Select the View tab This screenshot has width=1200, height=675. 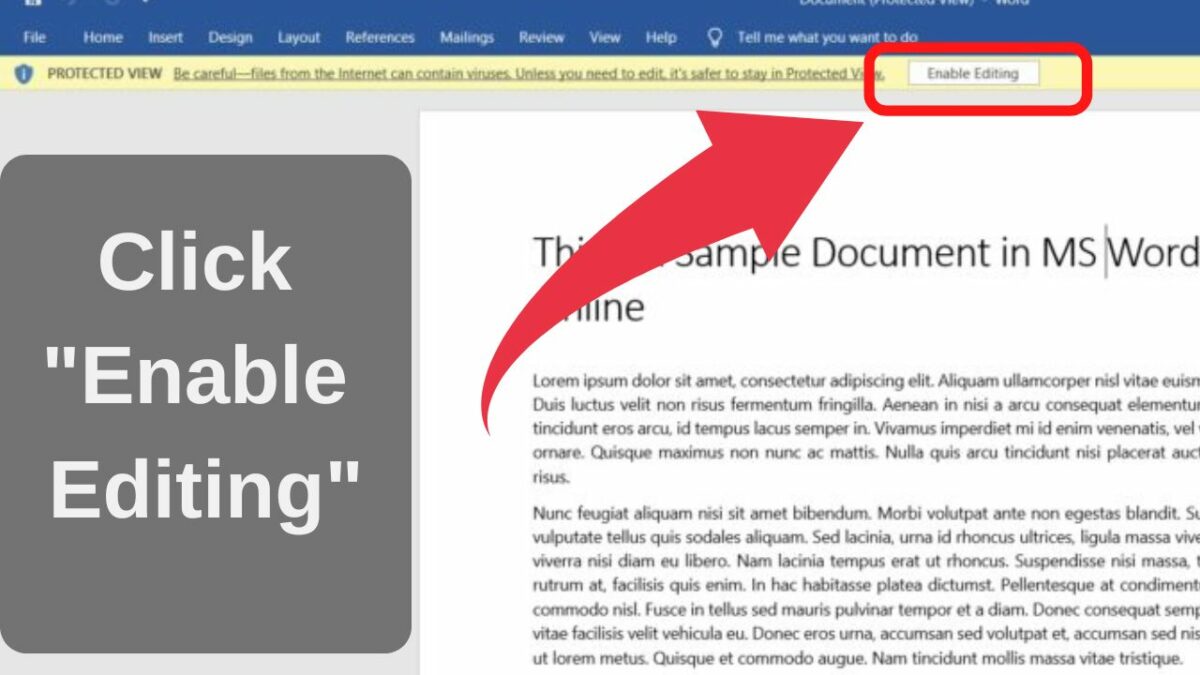[x=605, y=37]
